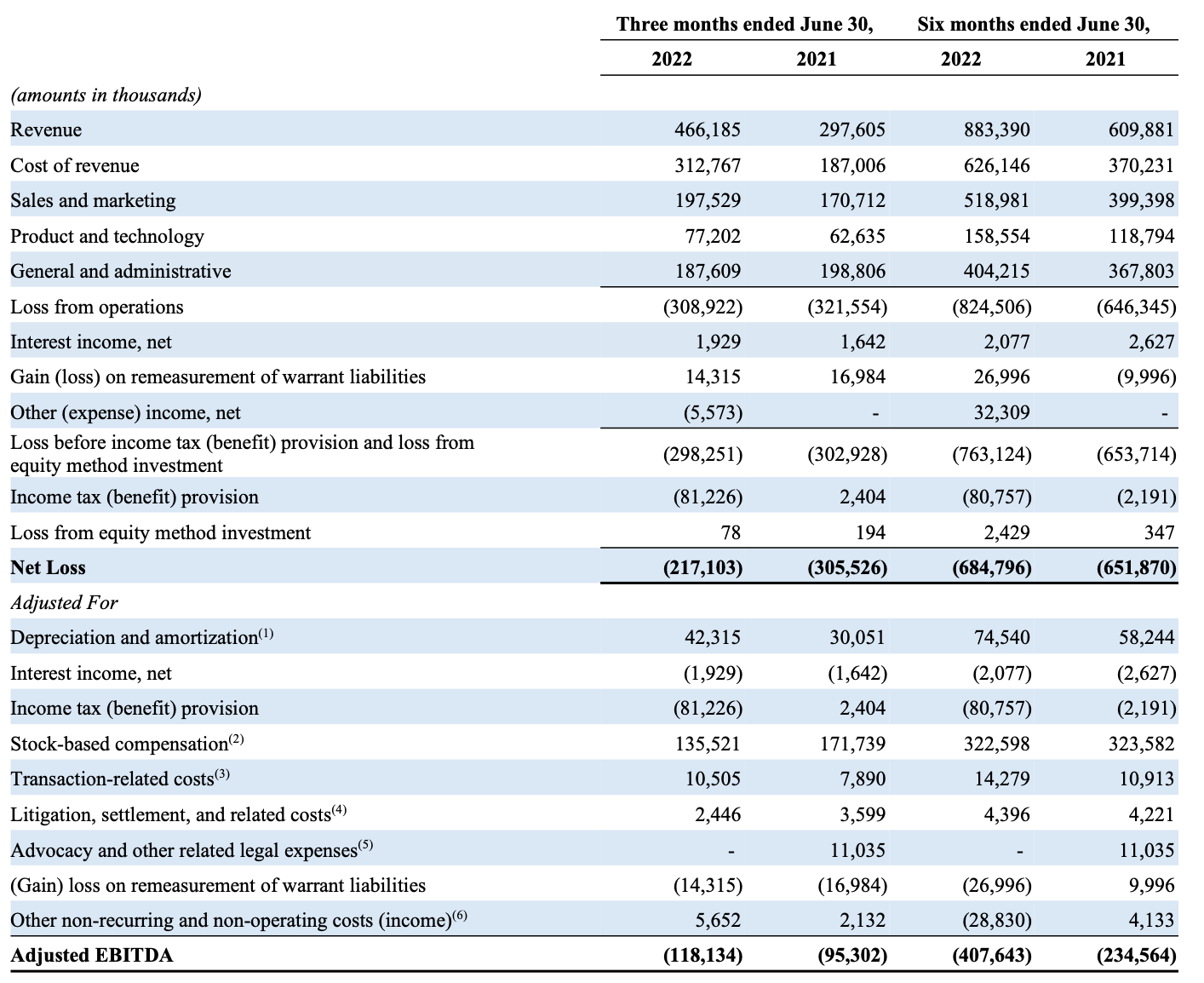1204x983 pixels.
Task: Select the "(amounts in thousands)" note
Action: pos(106,95)
